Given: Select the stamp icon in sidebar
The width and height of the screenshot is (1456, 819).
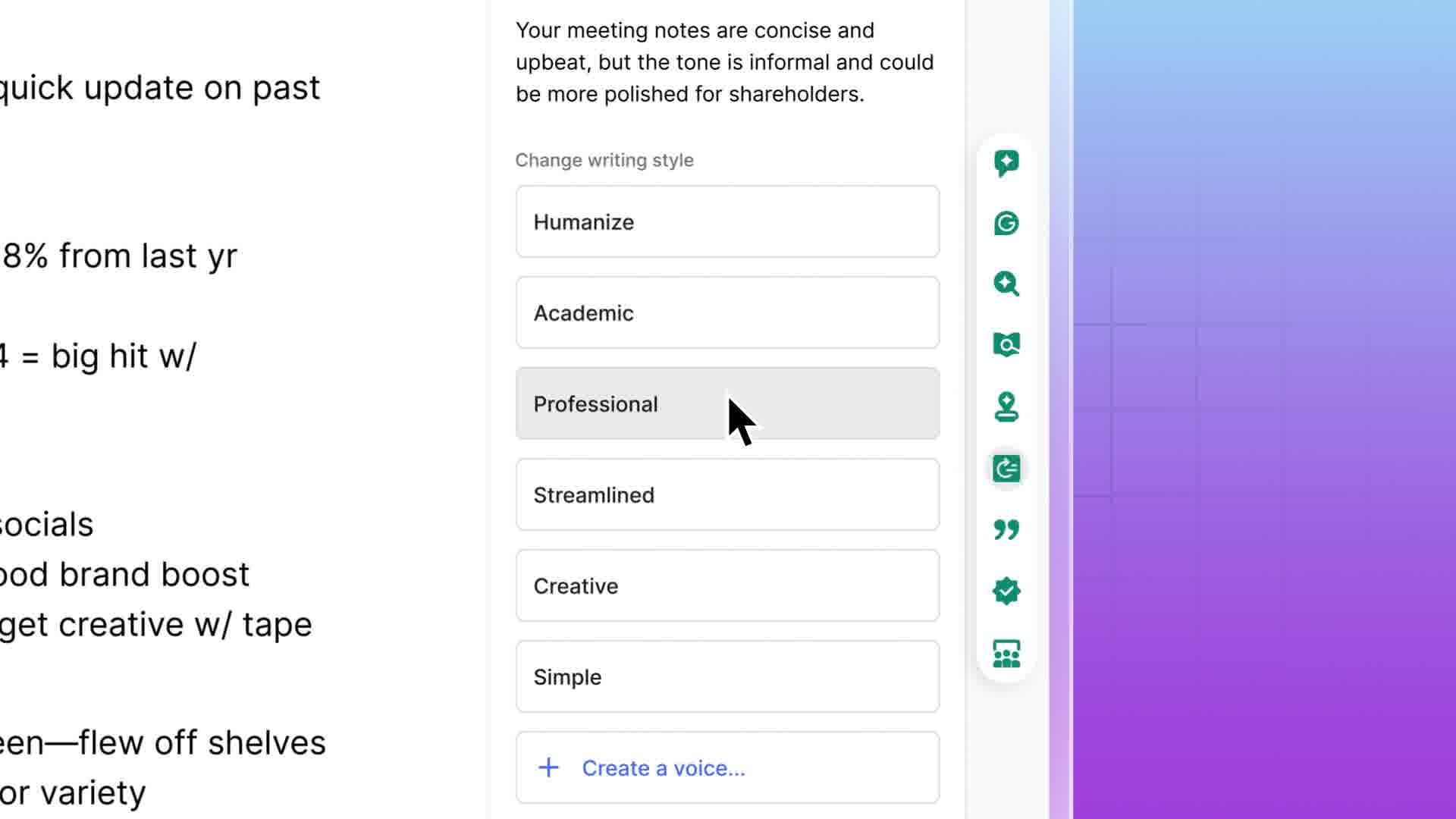Looking at the screenshot, I should tap(1006, 406).
